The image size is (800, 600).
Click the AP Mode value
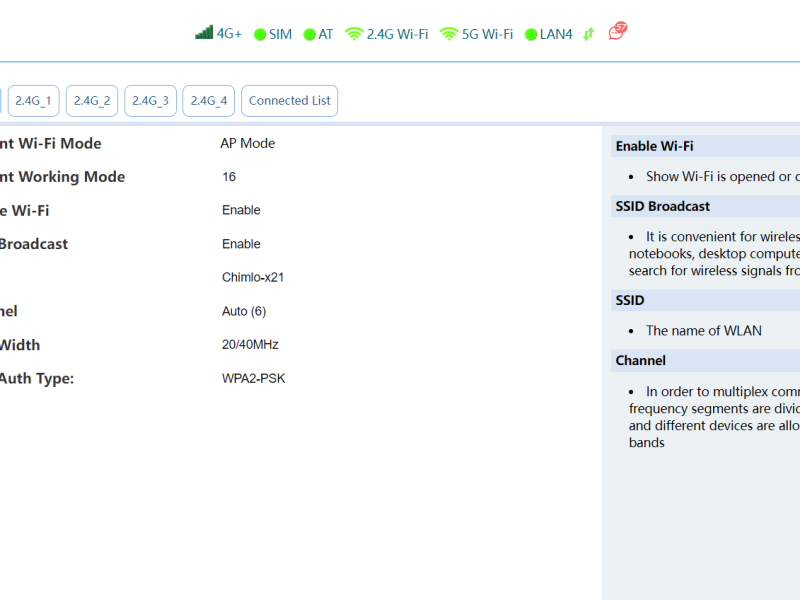click(x=247, y=143)
